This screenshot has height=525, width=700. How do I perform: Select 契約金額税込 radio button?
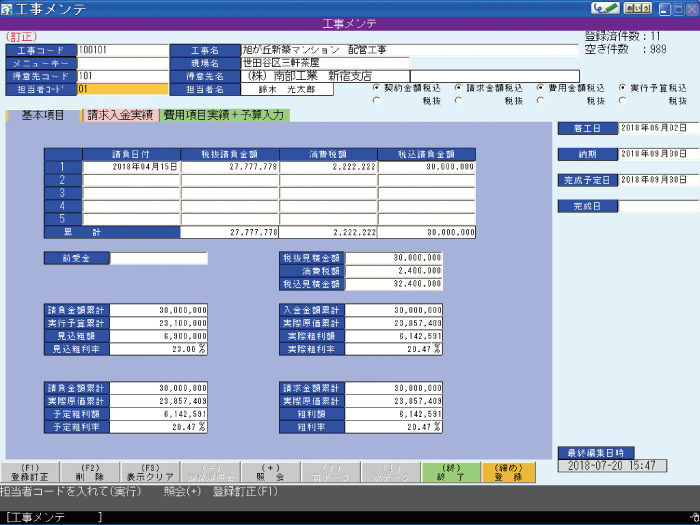click(x=376, y=88)
